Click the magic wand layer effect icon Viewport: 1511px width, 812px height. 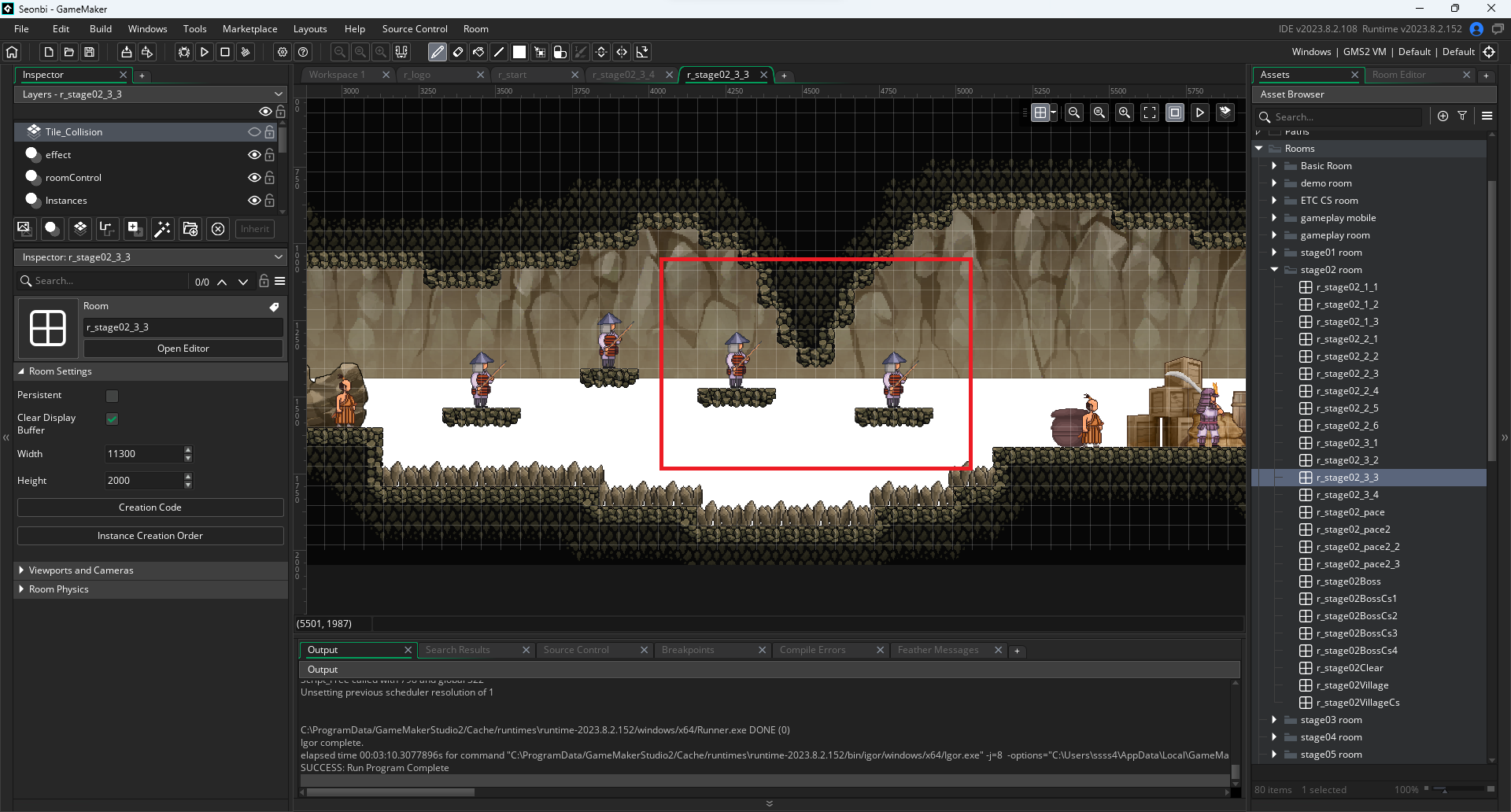[x=162, y=229]
